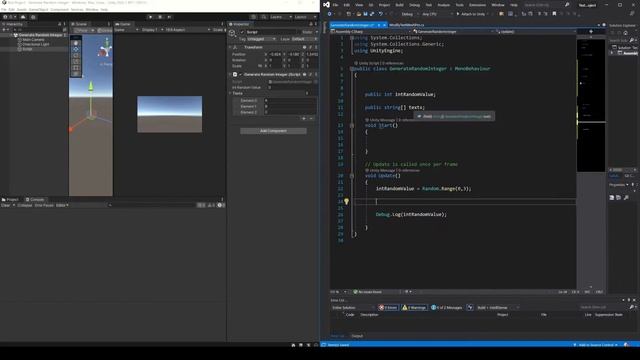The image size is (640, 360).
Task: Open the aspect ratio dropdown in Game view
Action: pos(188,30)
